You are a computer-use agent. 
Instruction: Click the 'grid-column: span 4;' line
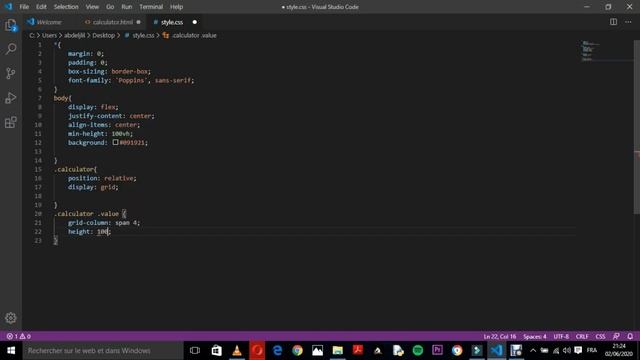(104, 222)
